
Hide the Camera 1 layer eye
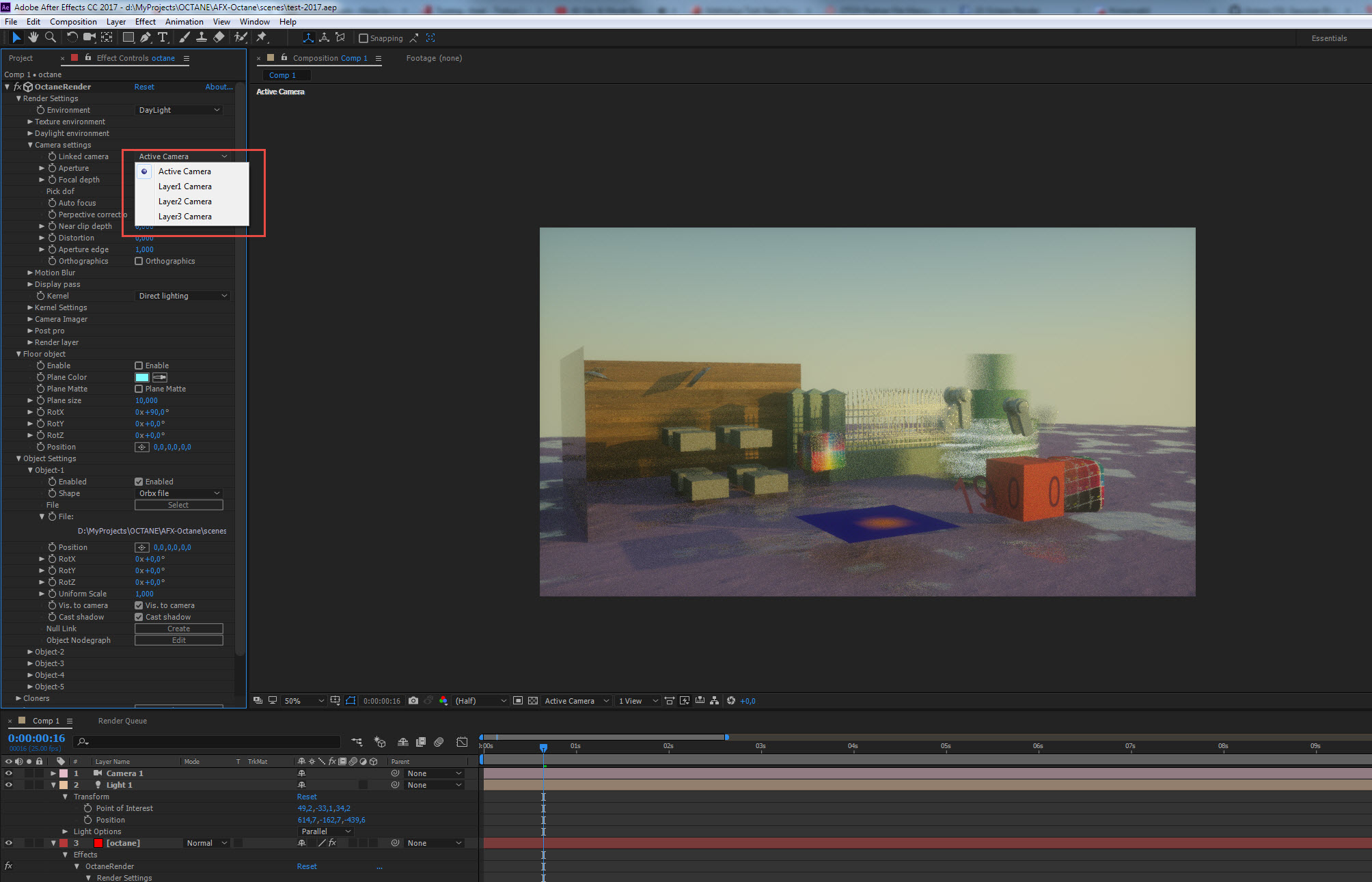[9, 773]
